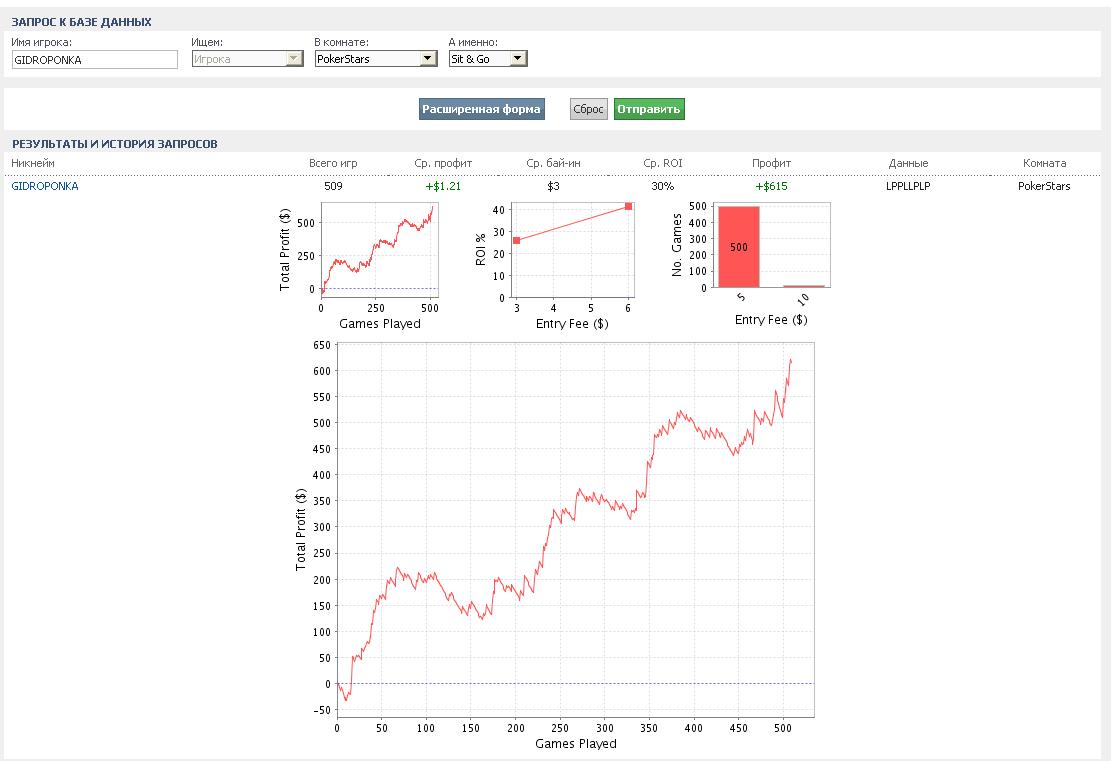Screen dimensions: 1111x761
Task: Click the ROI data point at entry fee 6
Action: click(628, 207)
